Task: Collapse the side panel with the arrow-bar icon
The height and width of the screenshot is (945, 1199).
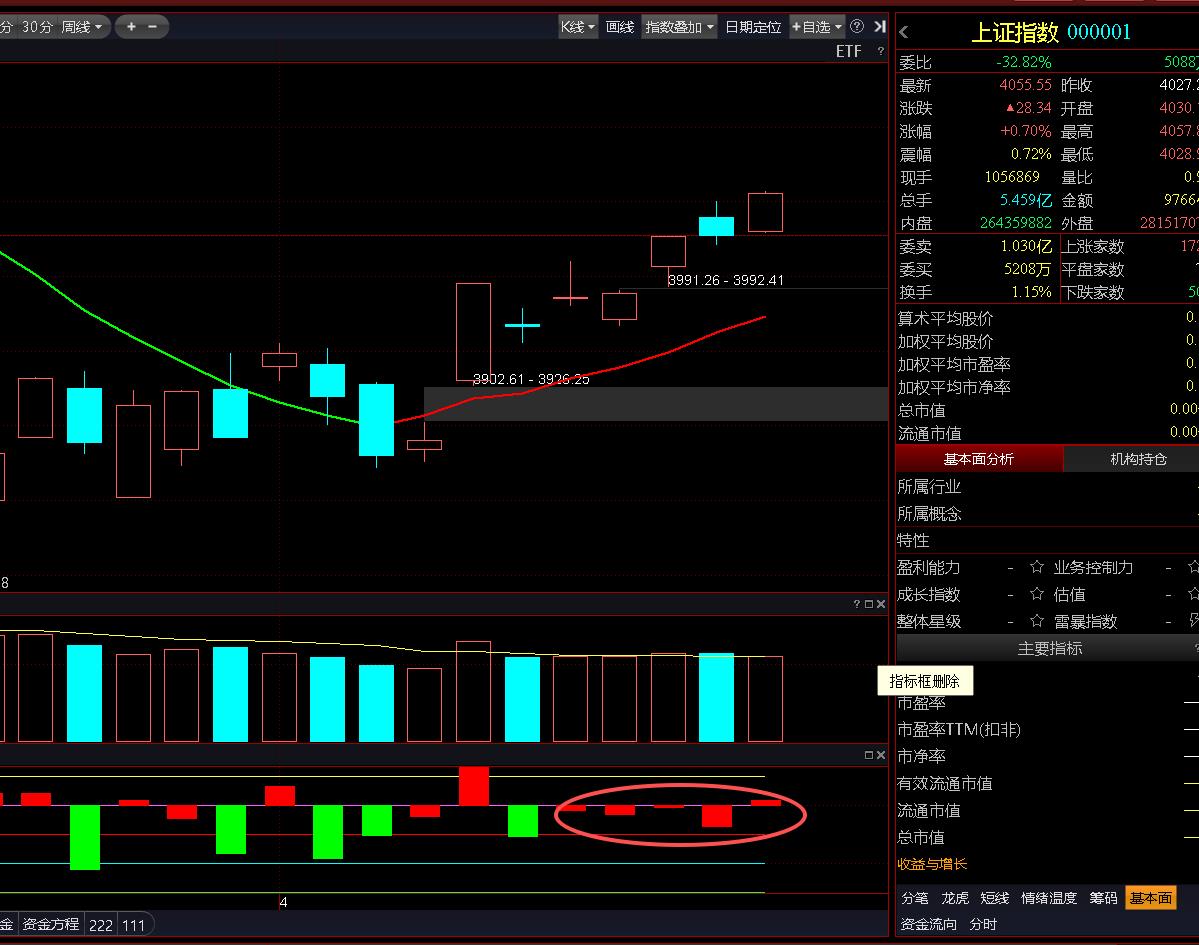Action: click(x=880, y=27)
